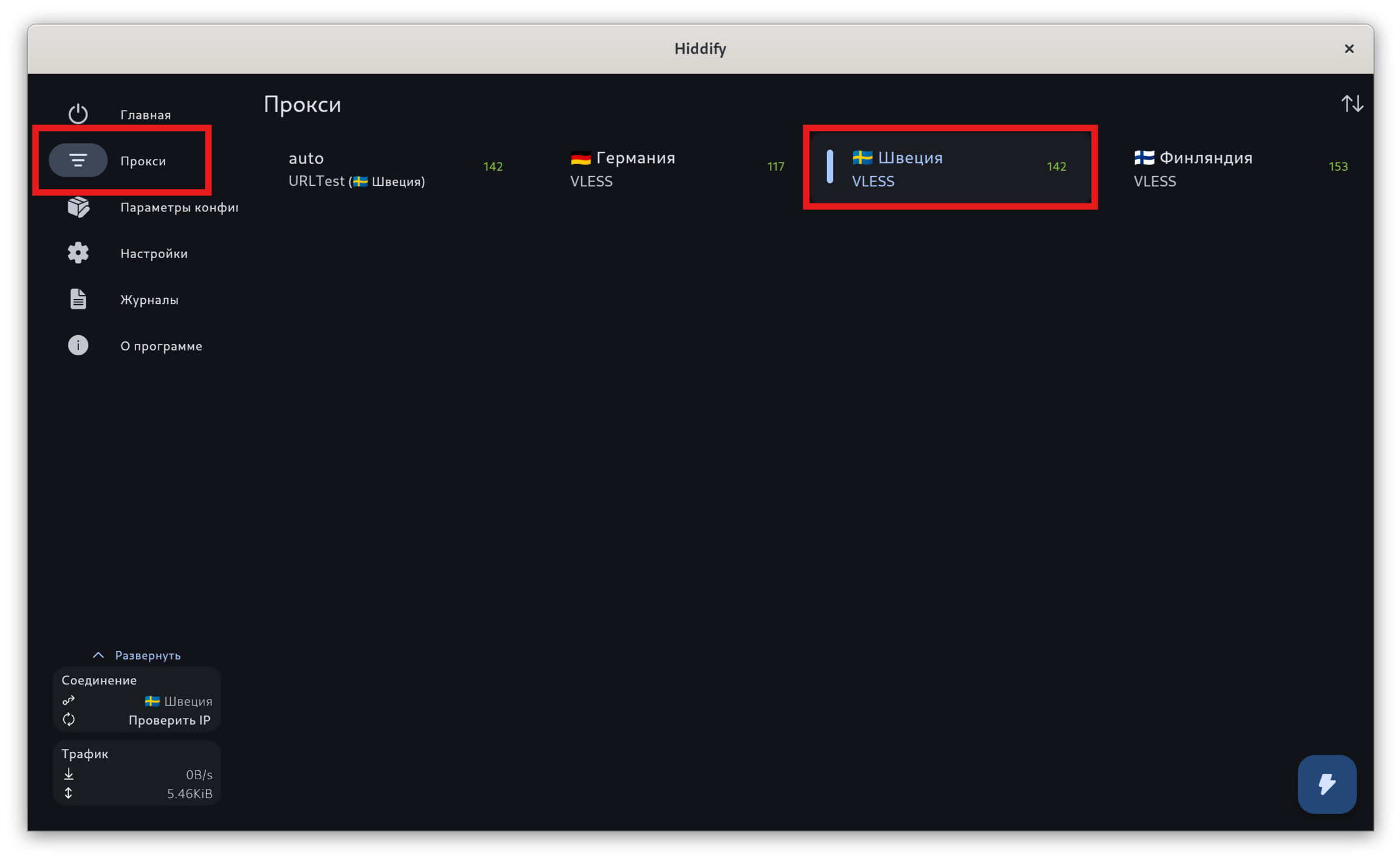The width and height of the screenshot is (1400, 860).
Task: Click the gear icon for Настройки
Action: [x=78, y=253]
